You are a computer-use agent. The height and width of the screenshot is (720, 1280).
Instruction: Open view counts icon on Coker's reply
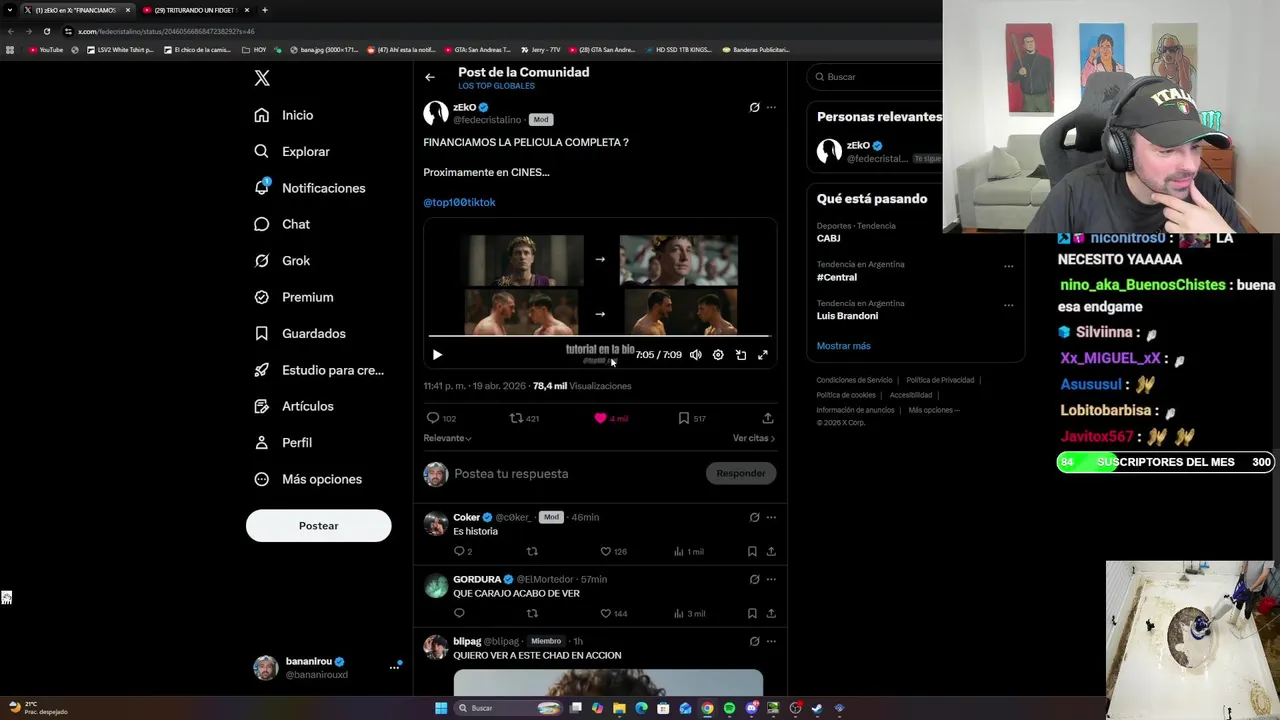(679, 551)
